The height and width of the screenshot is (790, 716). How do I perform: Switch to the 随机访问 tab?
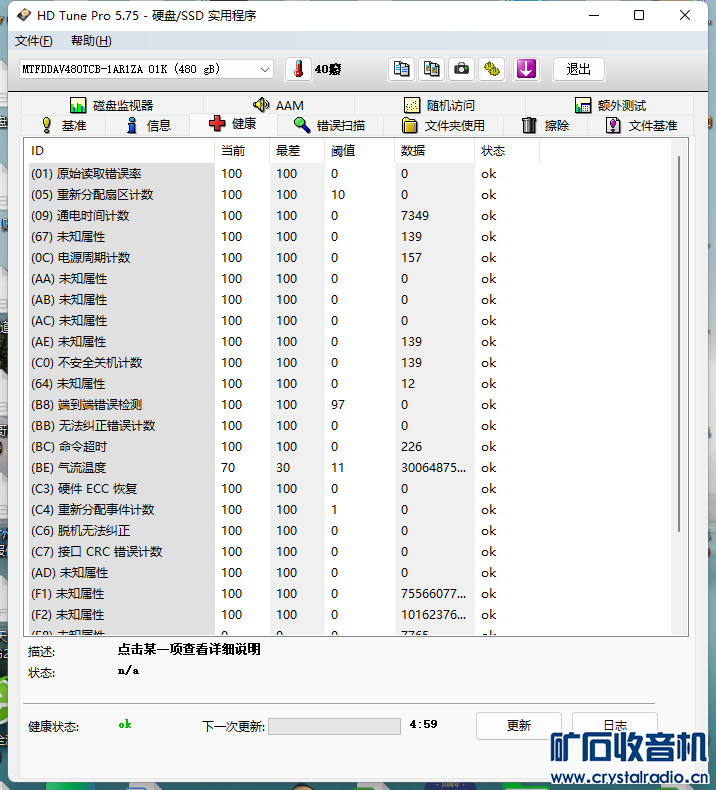439,105
